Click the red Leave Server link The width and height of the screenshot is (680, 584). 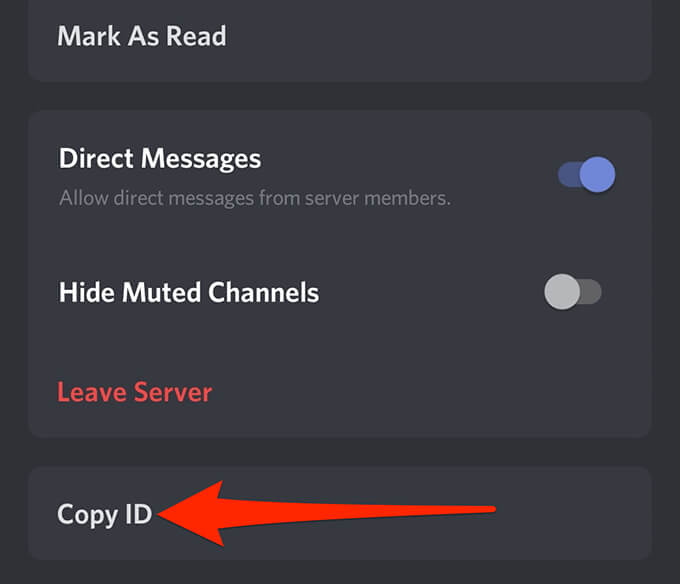[134, 392]
